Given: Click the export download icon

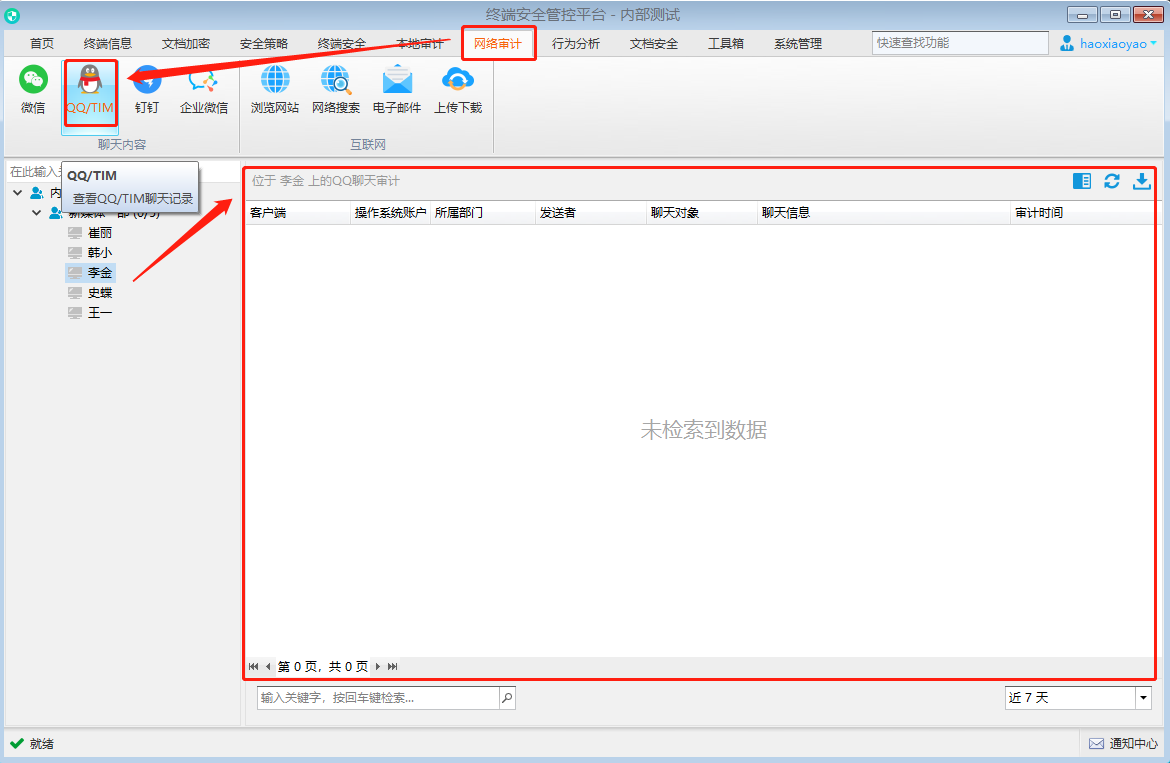Looking at the screenshot, I should [x=1142, y=181].
